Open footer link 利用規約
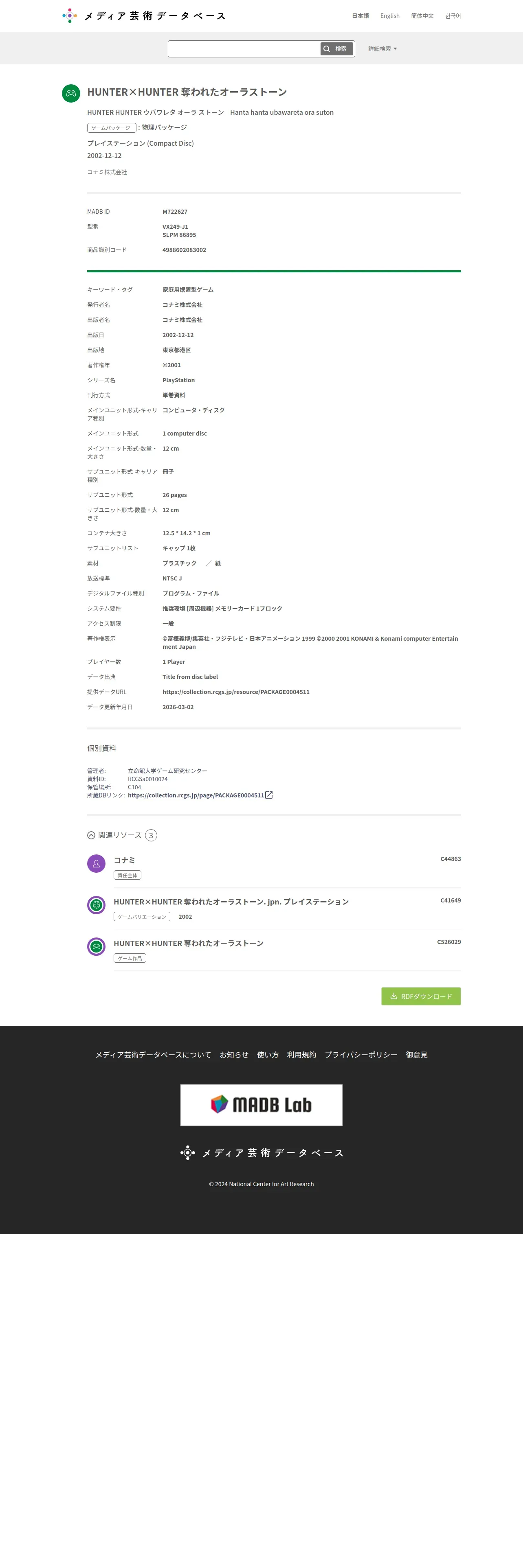This screenshot has height=1568, width=523. click(x=302, y=1055)
